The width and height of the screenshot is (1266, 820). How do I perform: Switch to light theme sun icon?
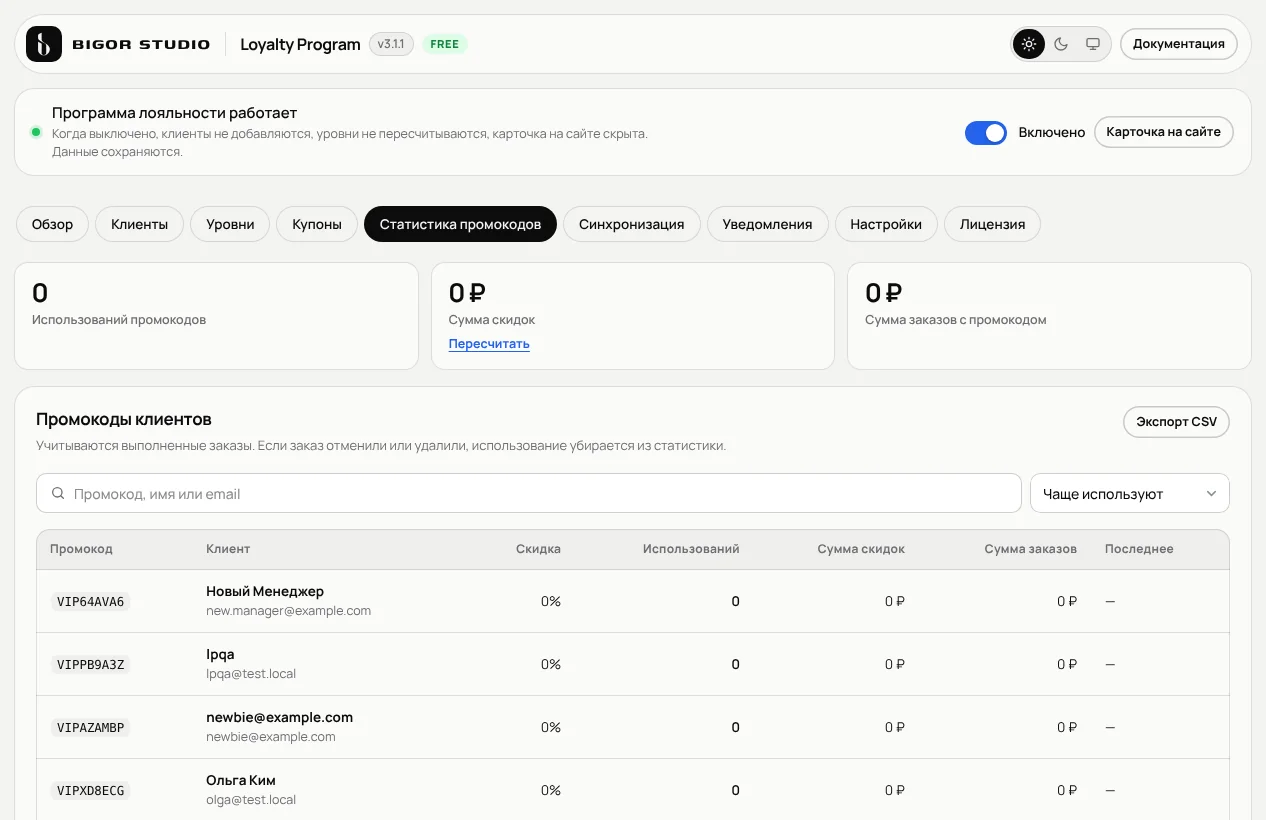[x=1029, y=44]
